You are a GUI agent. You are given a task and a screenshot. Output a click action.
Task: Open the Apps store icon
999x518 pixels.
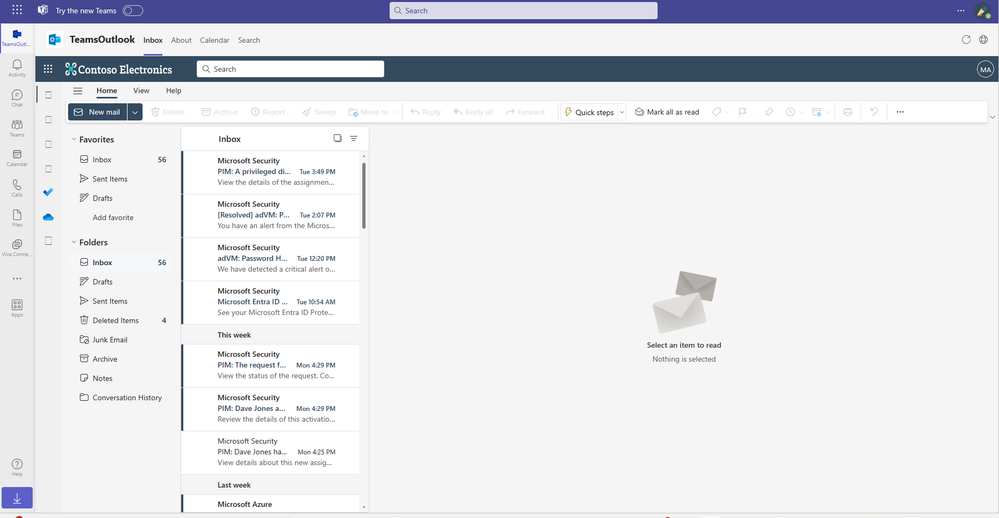point(17,308)
